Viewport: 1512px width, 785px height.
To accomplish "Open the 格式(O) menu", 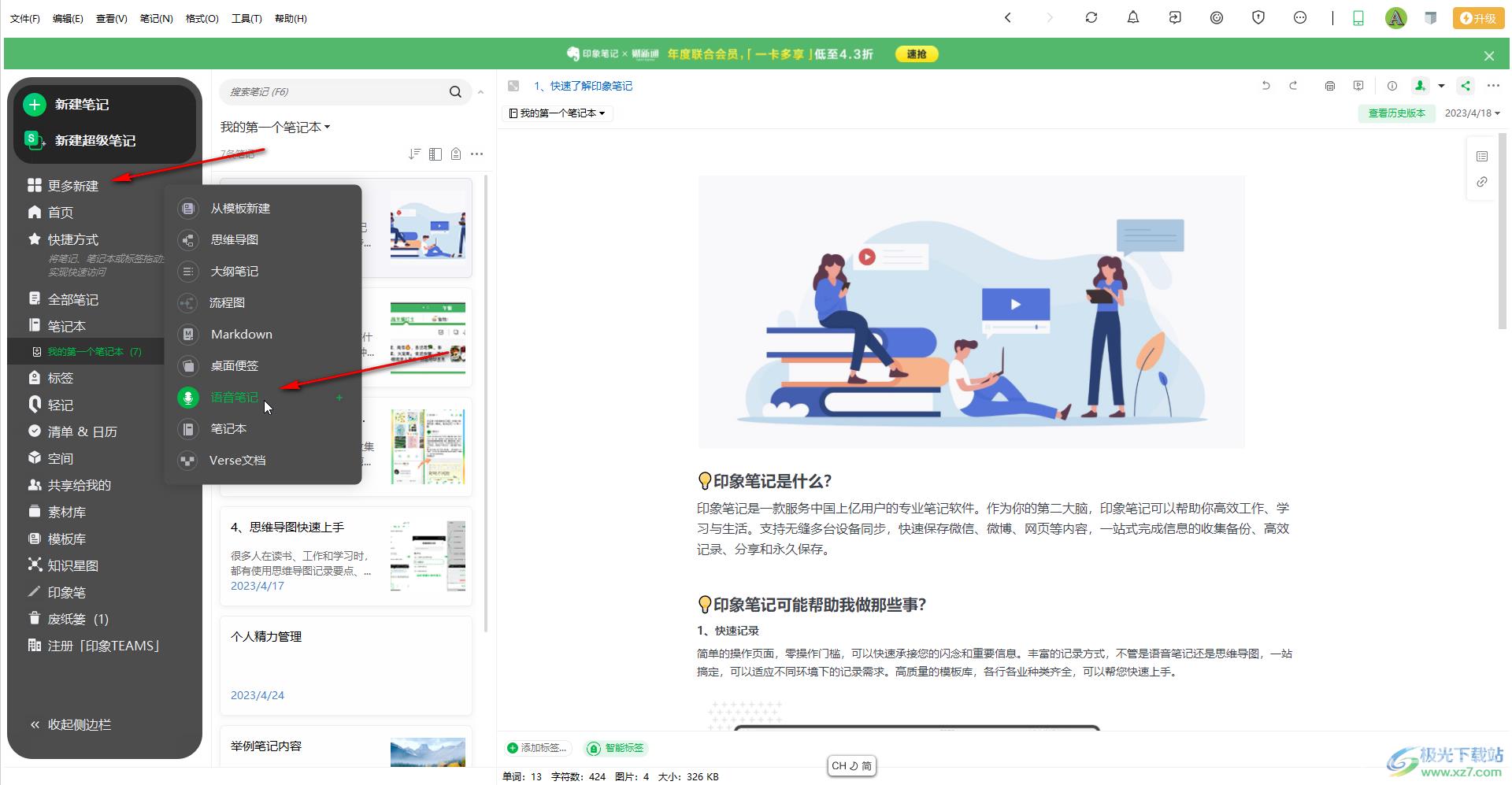I will pyautogui.click(x=202, y=18).
